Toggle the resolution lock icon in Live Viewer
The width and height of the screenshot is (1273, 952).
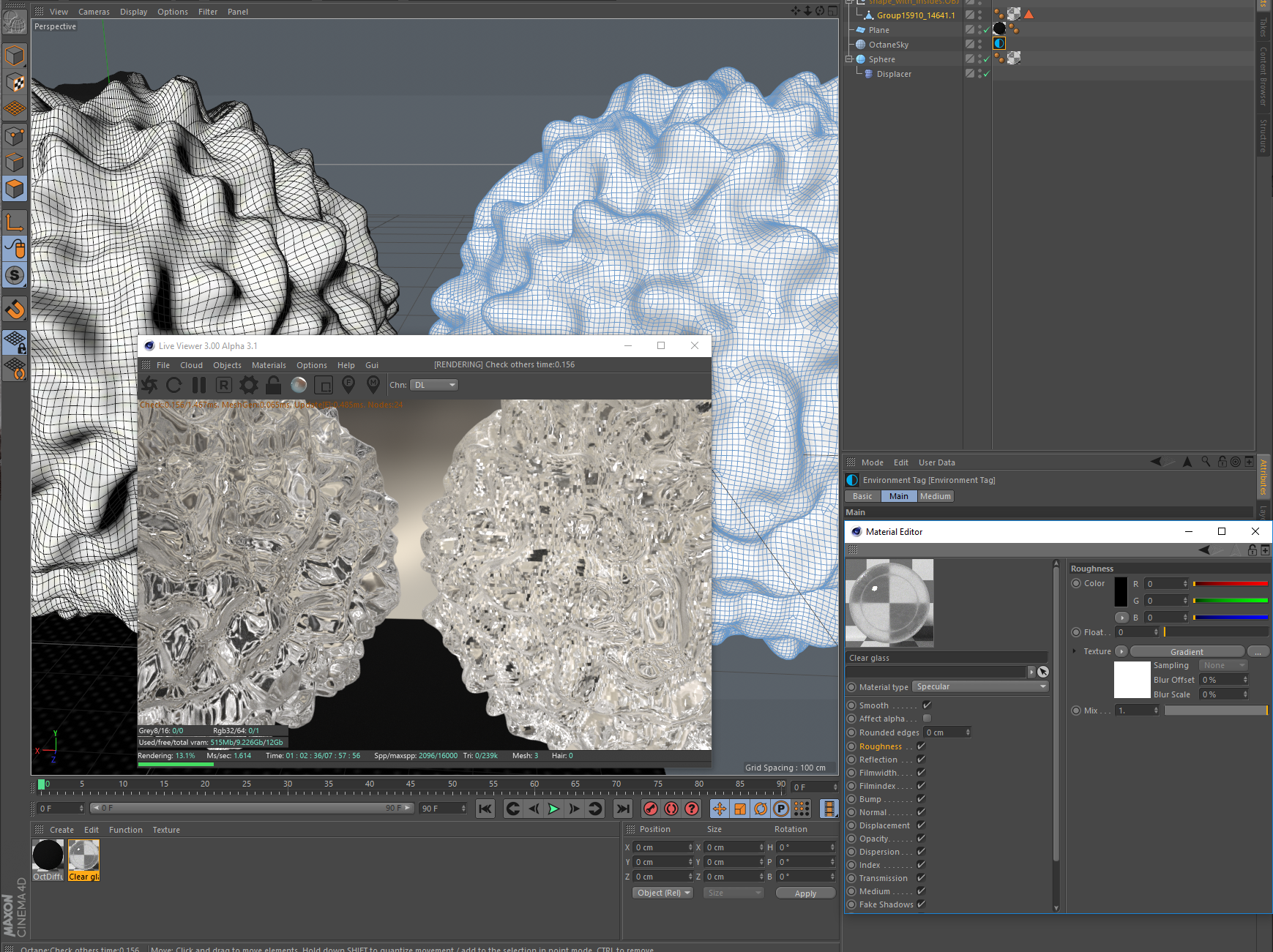[x=274, y=385]
